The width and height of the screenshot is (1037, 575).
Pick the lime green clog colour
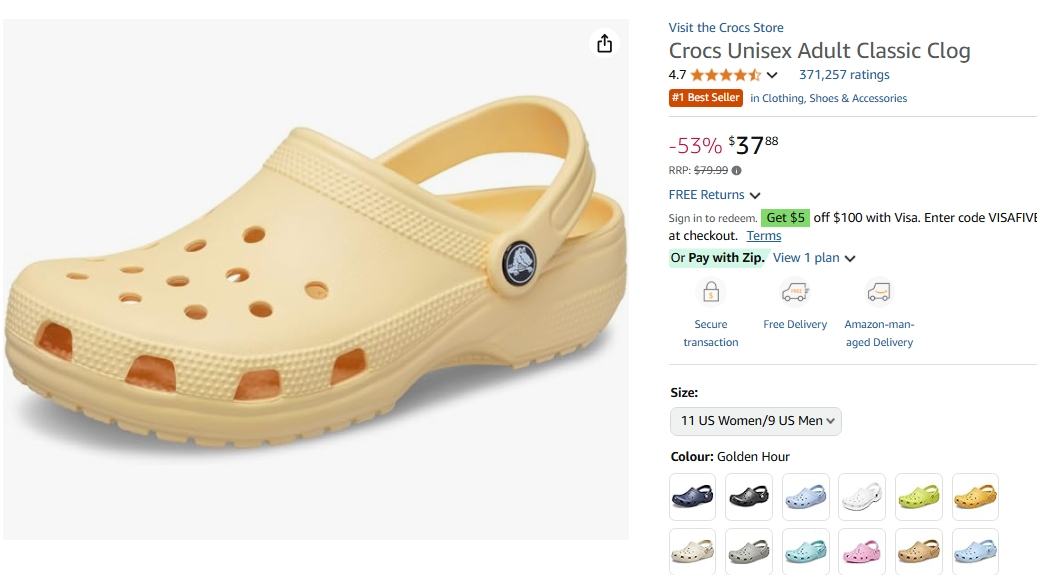[x=918, y=496]
